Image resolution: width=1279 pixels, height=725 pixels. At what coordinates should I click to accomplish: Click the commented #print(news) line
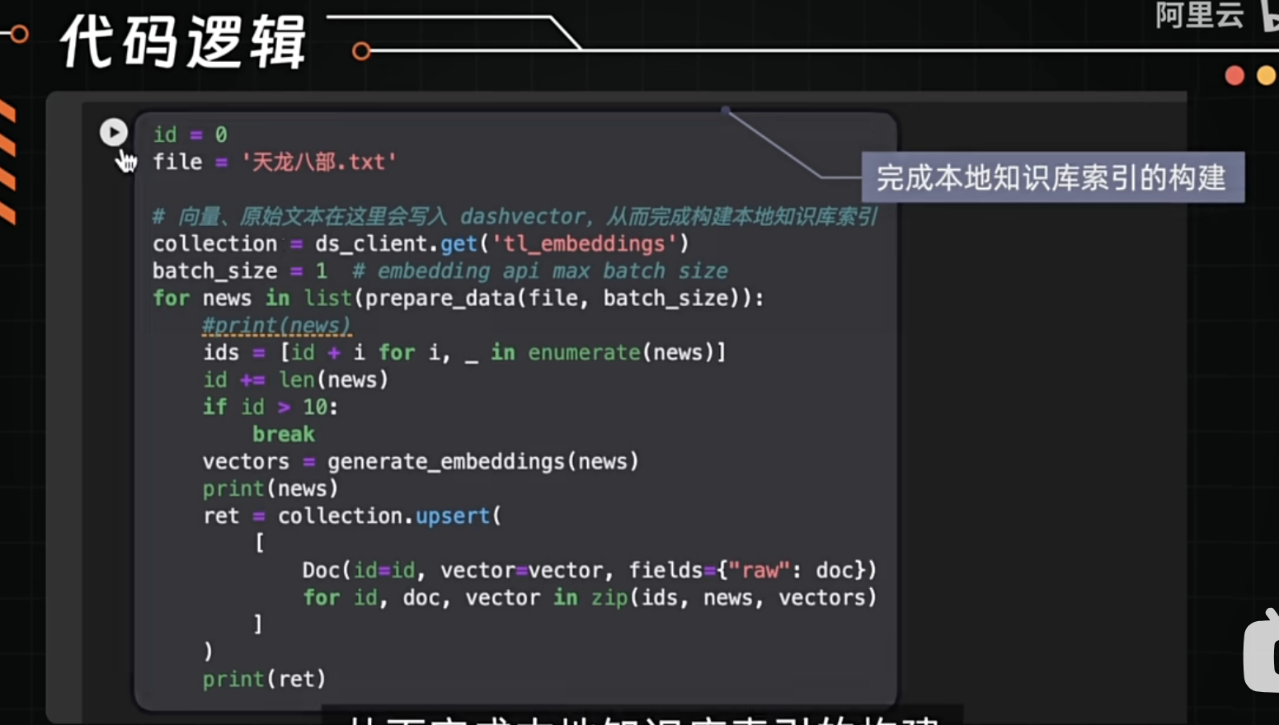(277, 325)
